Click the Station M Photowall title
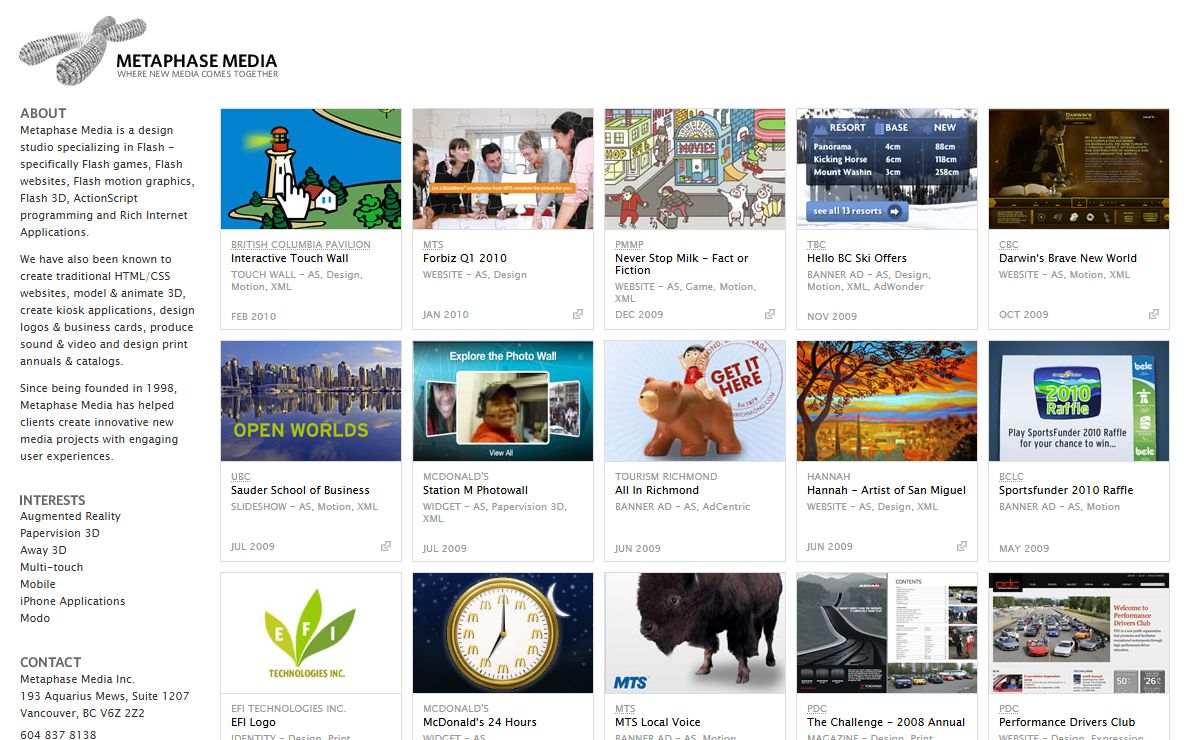 [x=475, y=490]
